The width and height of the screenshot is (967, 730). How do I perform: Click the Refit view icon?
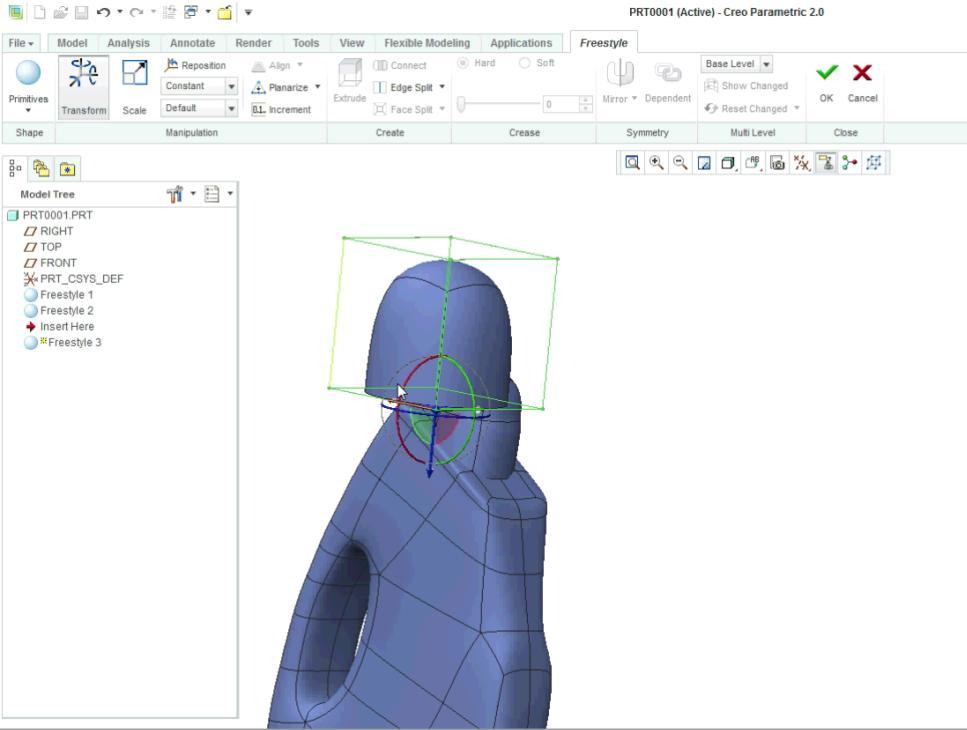coord(632,163)
